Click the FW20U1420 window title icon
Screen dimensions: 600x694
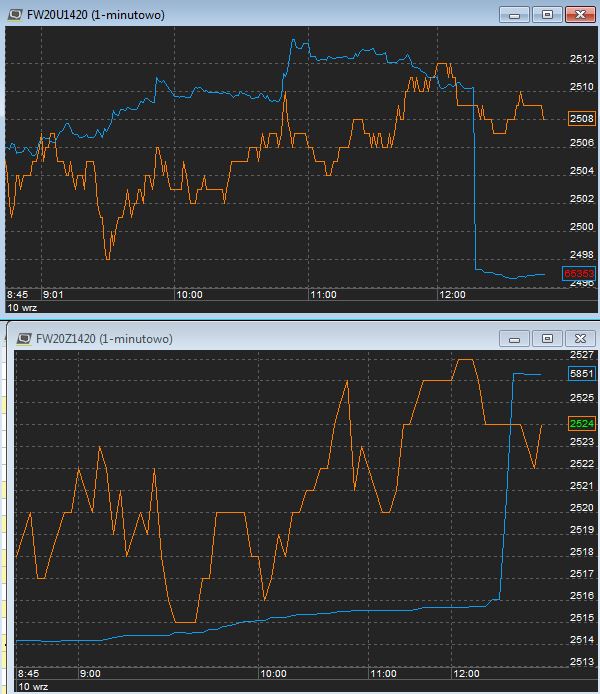click(x=15, y=15)
